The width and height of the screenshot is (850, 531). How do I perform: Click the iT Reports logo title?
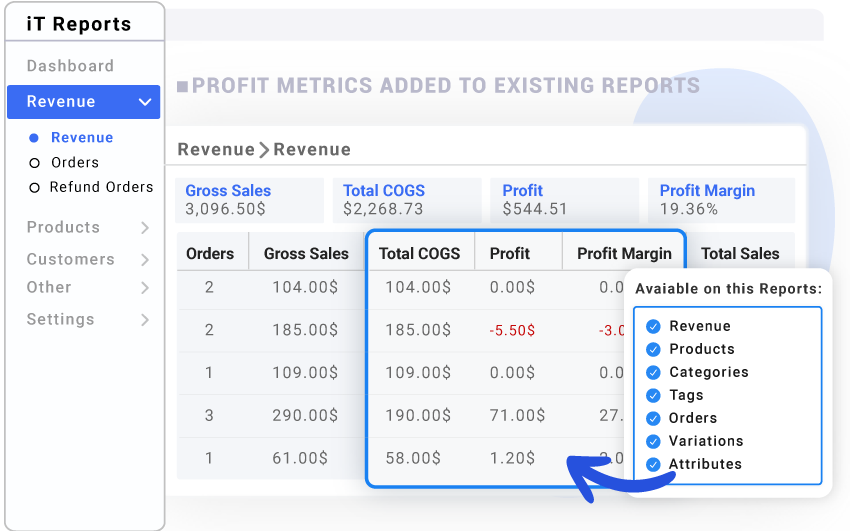click(x=79, y=24)
